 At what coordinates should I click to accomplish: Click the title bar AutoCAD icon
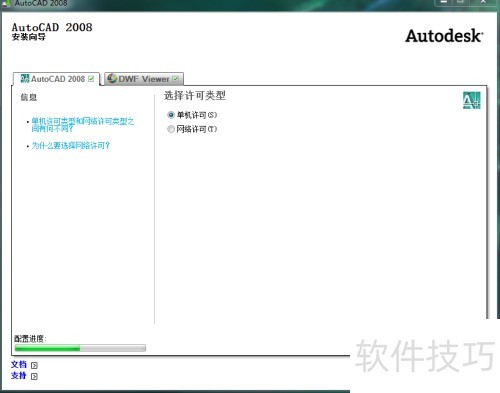pos(6,3)
